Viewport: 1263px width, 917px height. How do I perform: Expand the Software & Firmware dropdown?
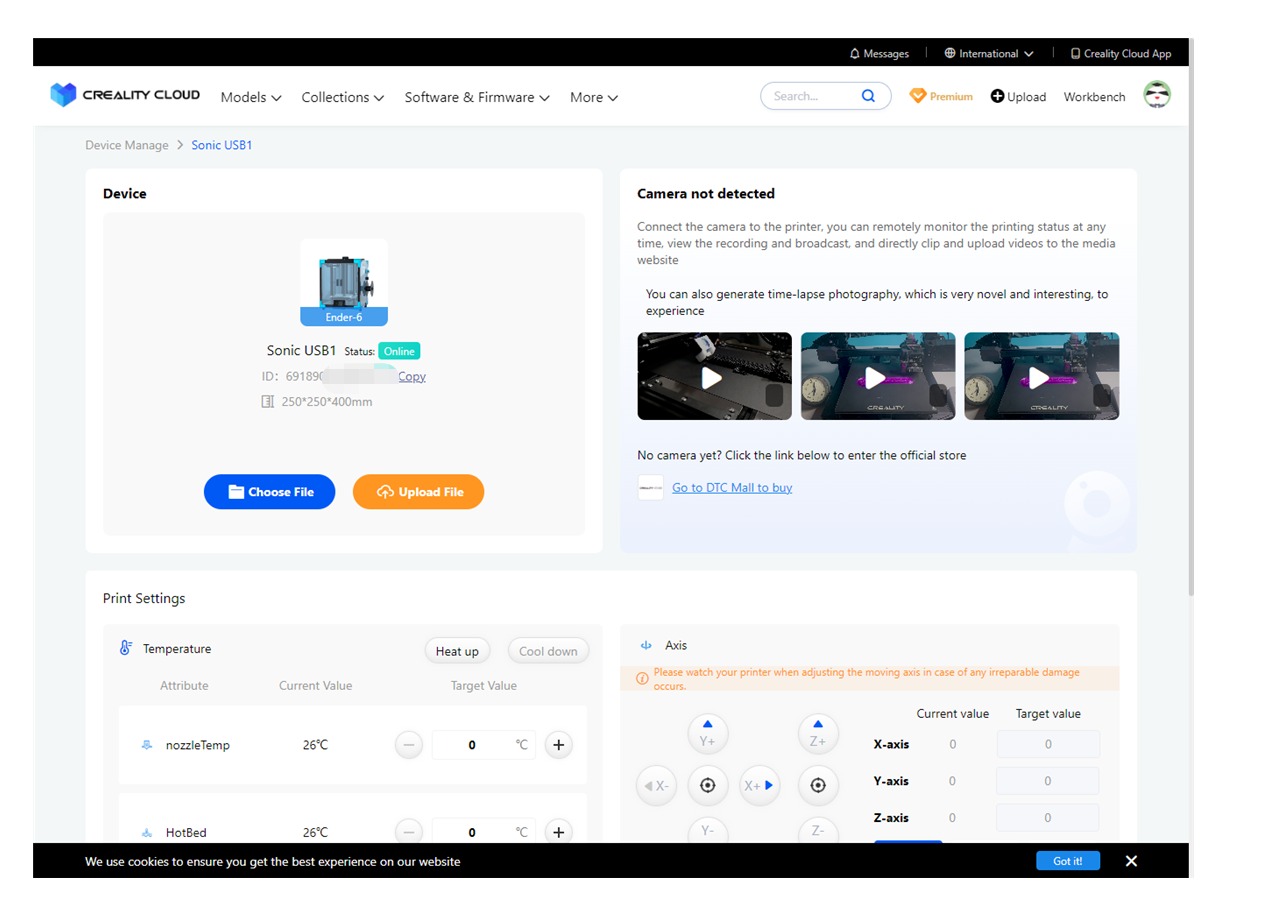476,97
